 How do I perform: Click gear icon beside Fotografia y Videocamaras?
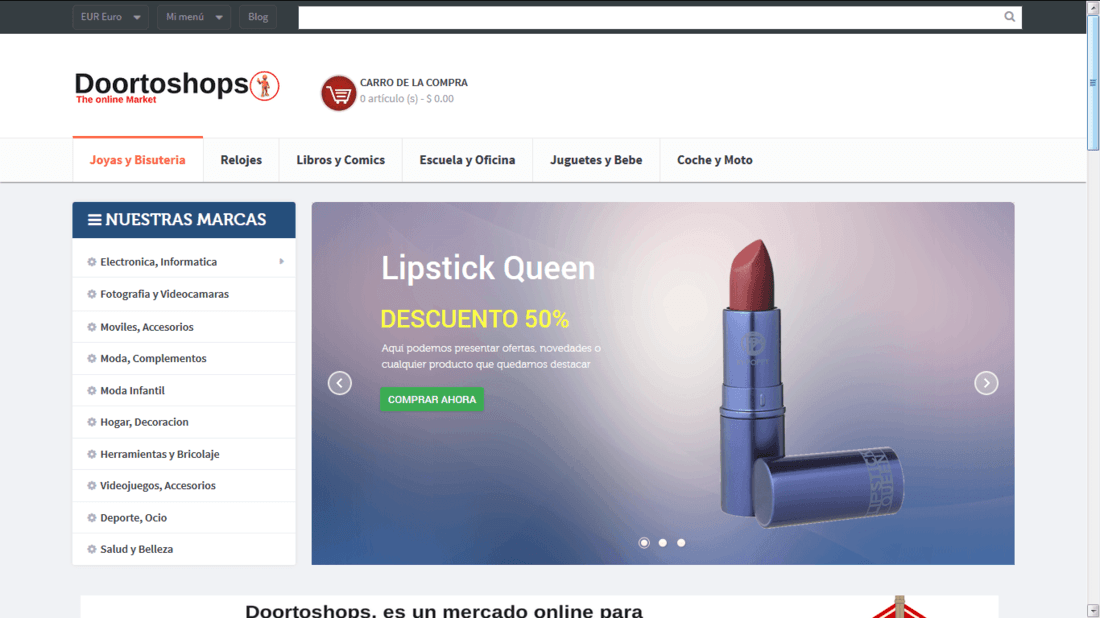point(92,294)
